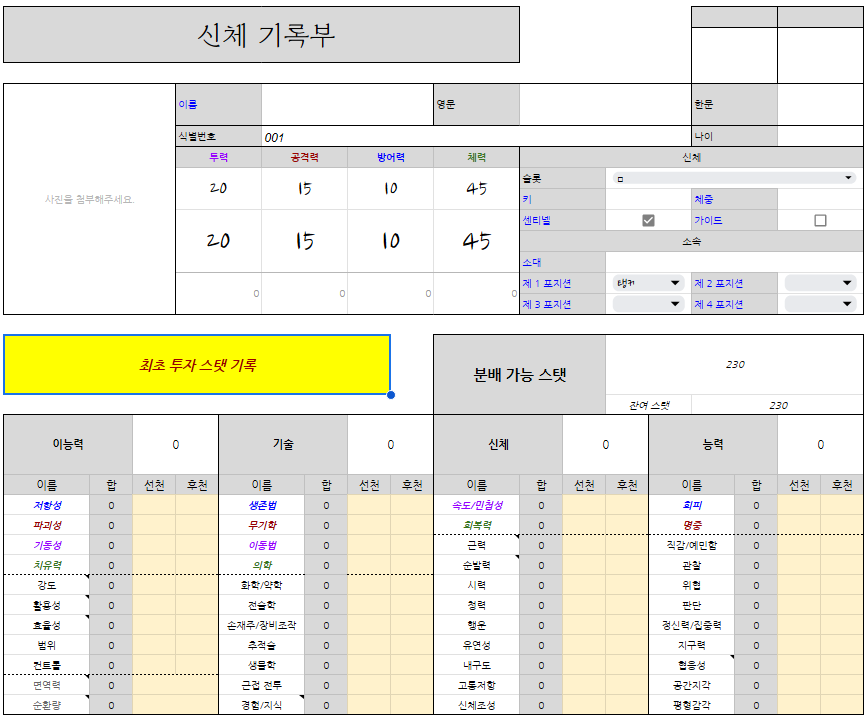Click the 면역력 row label
This screenshot has width=866, height=719.
[47, 685]
